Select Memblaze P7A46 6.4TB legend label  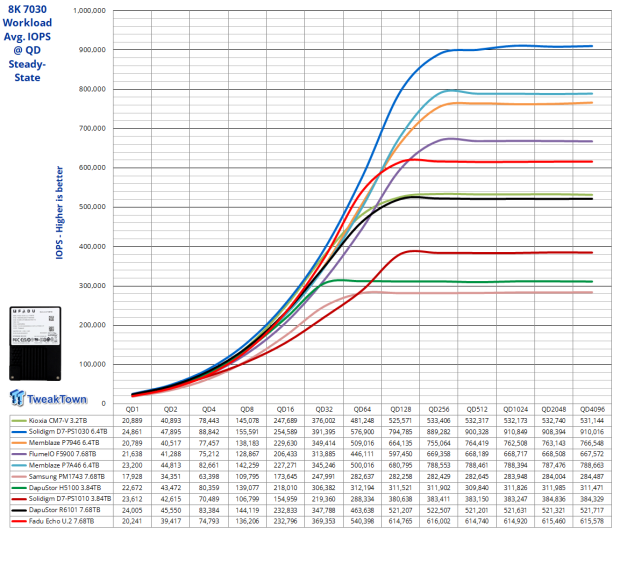click(64, 466)
